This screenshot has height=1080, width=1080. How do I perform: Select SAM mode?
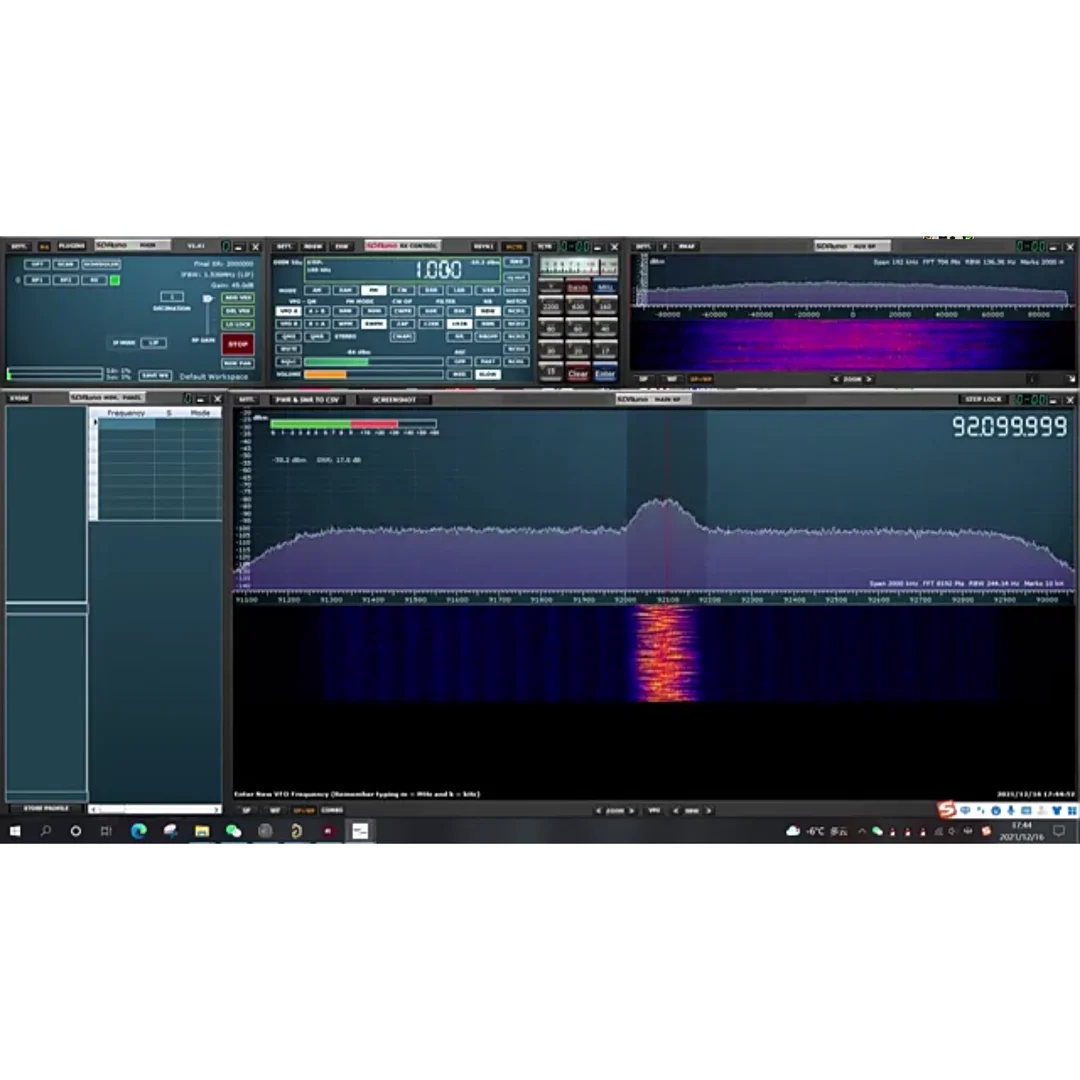click(345, 290)
